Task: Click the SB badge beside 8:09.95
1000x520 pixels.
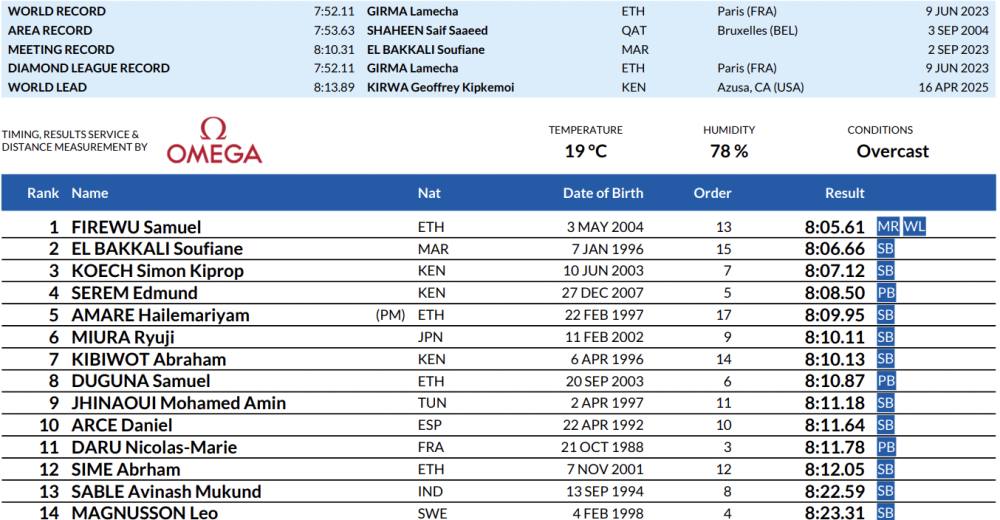Action: pos(885,315)
